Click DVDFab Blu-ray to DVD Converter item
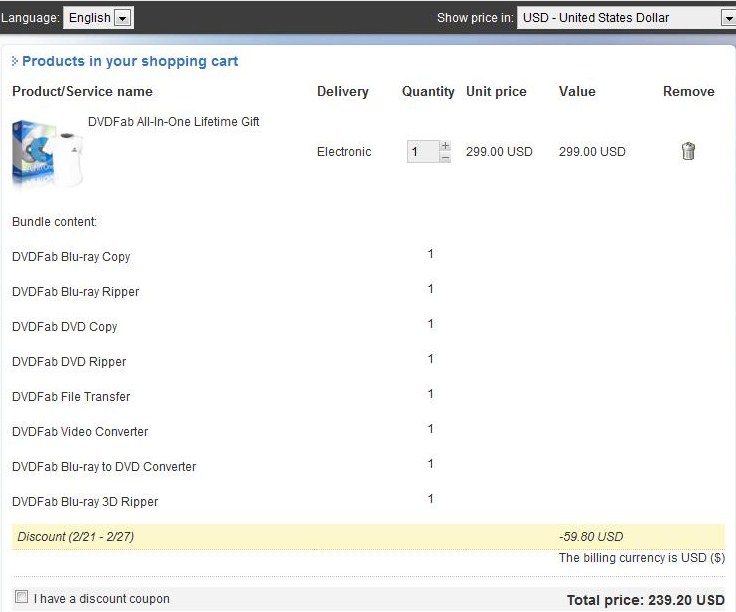This screenshot has width=736, height=612. [x=104, y=467]
